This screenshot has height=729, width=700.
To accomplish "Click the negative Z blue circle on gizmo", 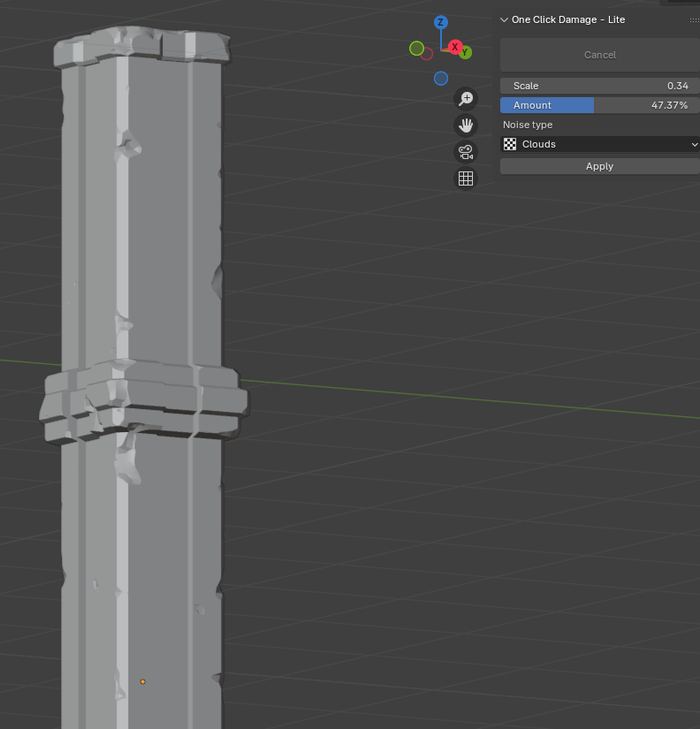I will pos(441,78).
